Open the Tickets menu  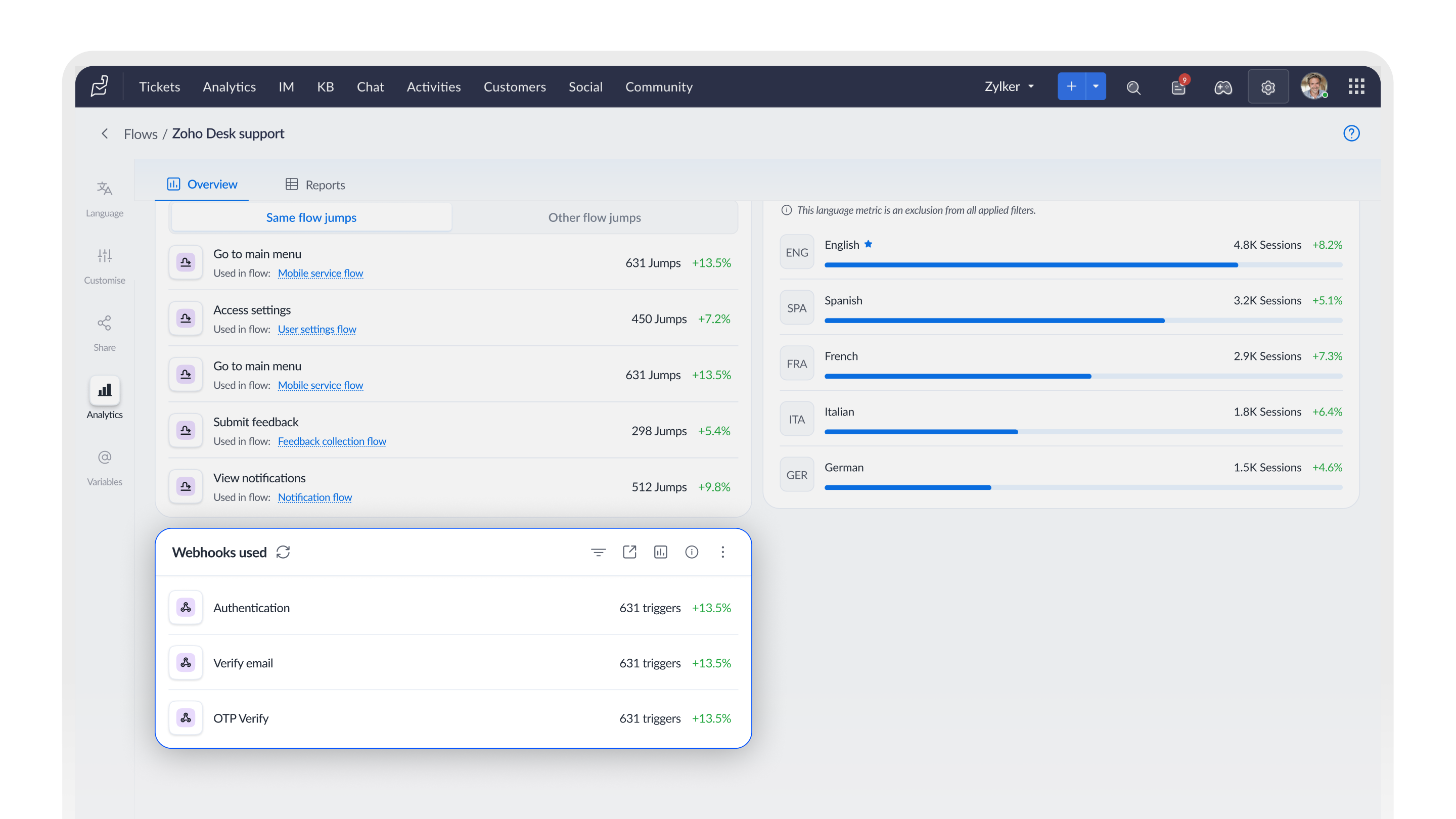click(x=159, y=86)
